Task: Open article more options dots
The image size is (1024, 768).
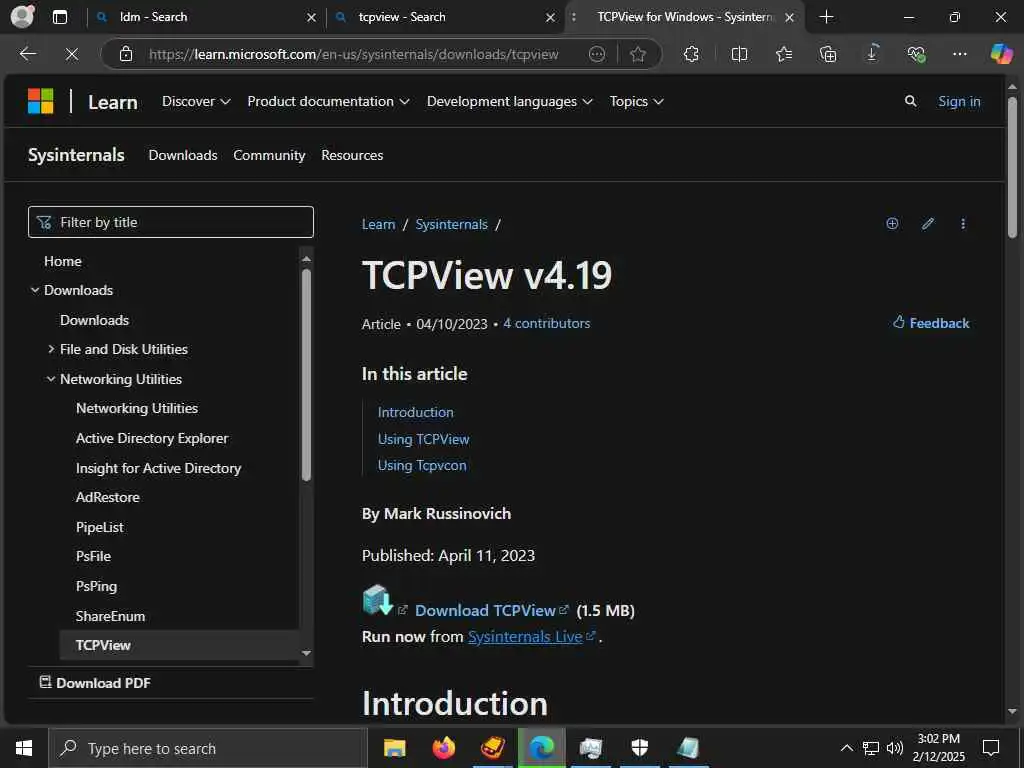Action: pos(963,223)
